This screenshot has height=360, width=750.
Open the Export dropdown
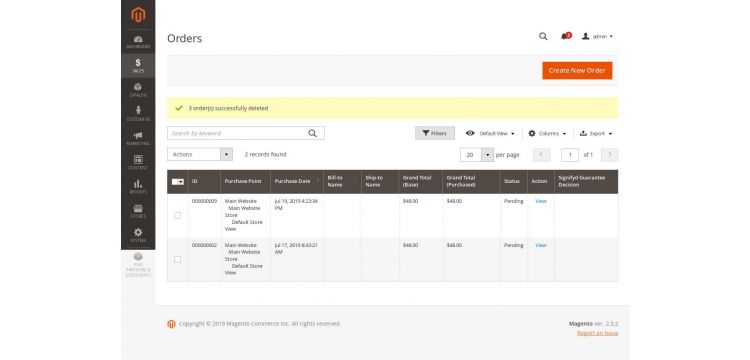(x=596, y=133)
